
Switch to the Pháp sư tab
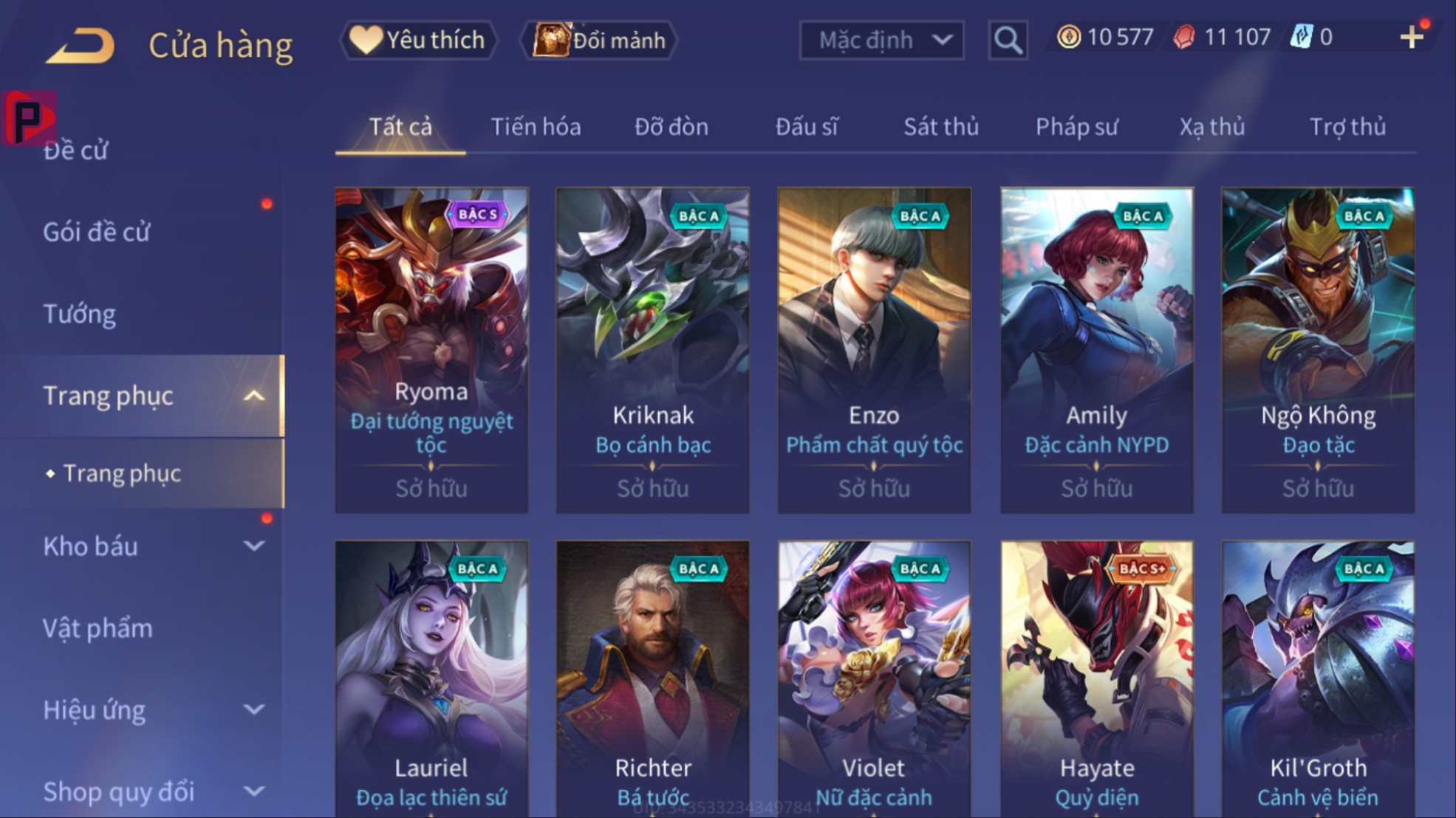pyautogui.click(x=1076, y=127)
